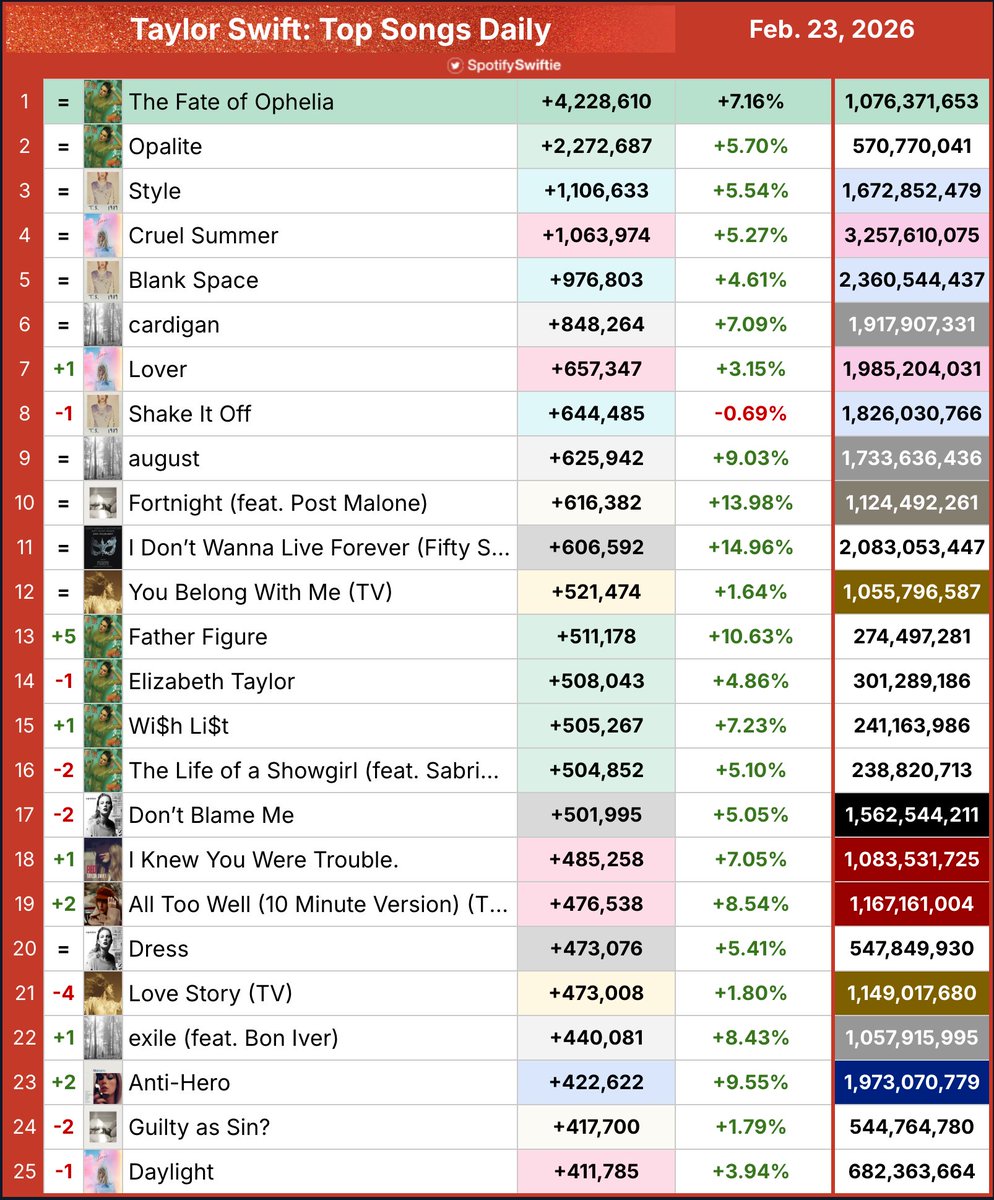This screenshot has height=1200, width=994.
Task: Click rank number '25' for Daylight
Action: click(23, 1172)
